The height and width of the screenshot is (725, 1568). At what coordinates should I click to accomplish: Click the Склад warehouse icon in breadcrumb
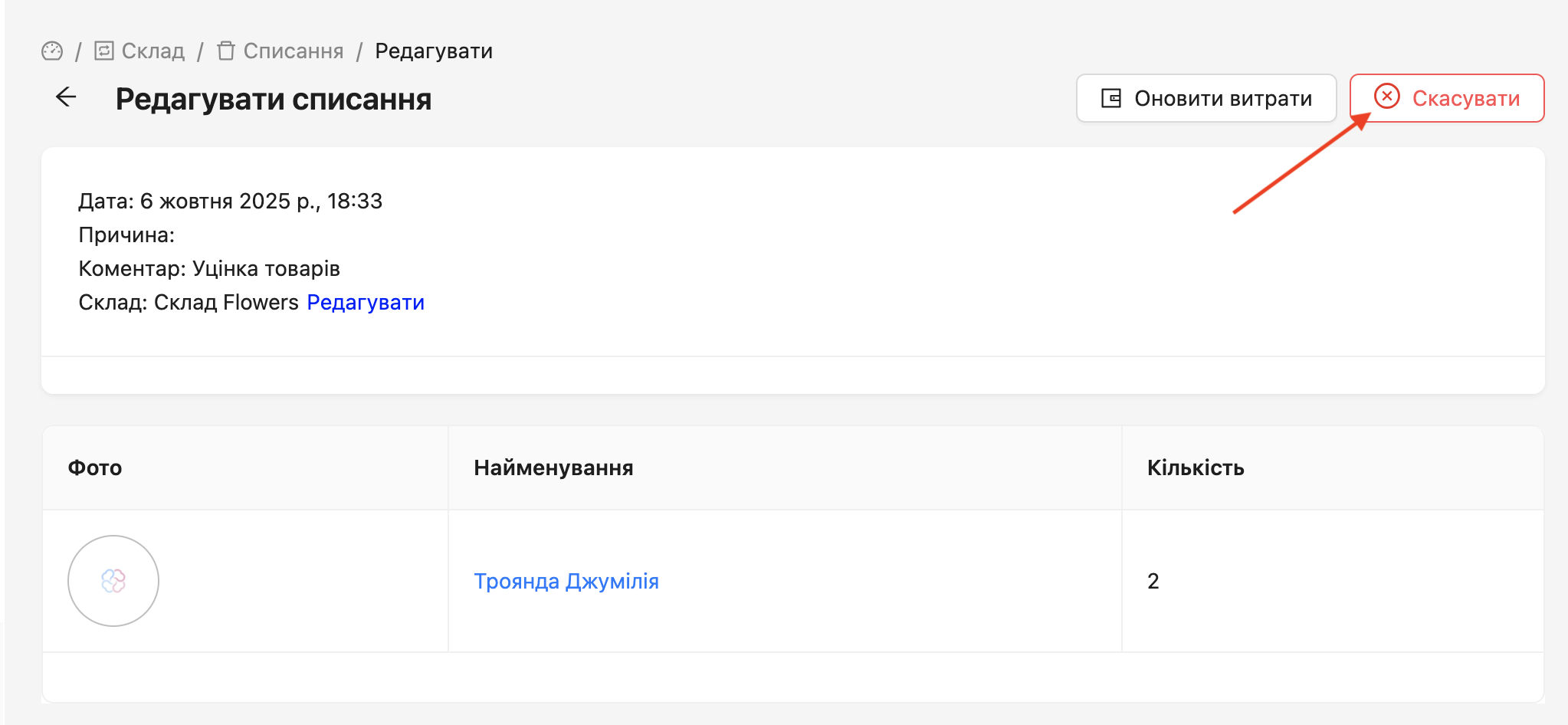[x=103, y=51]
